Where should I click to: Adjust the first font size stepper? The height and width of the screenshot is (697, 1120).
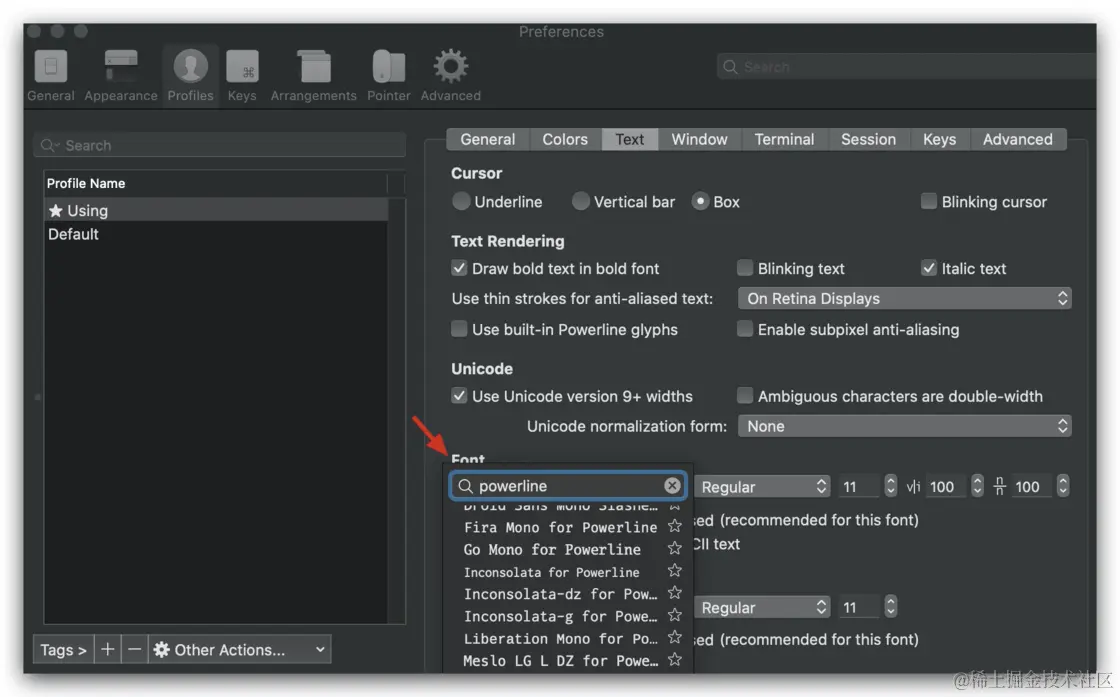click(890, 486)
